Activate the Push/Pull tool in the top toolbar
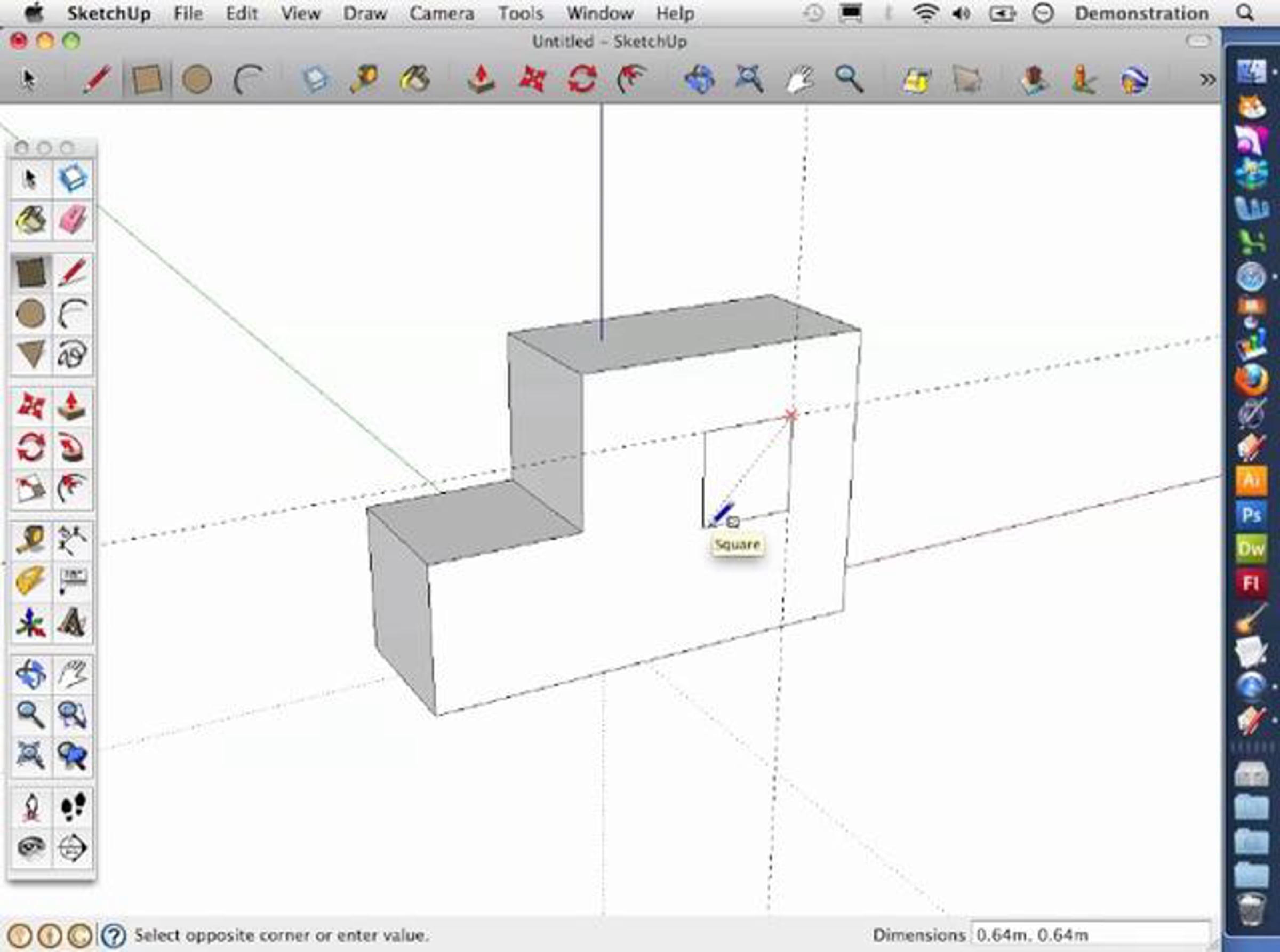The height and width of the screenshot is (952, 1280). [x=481, y=79]
